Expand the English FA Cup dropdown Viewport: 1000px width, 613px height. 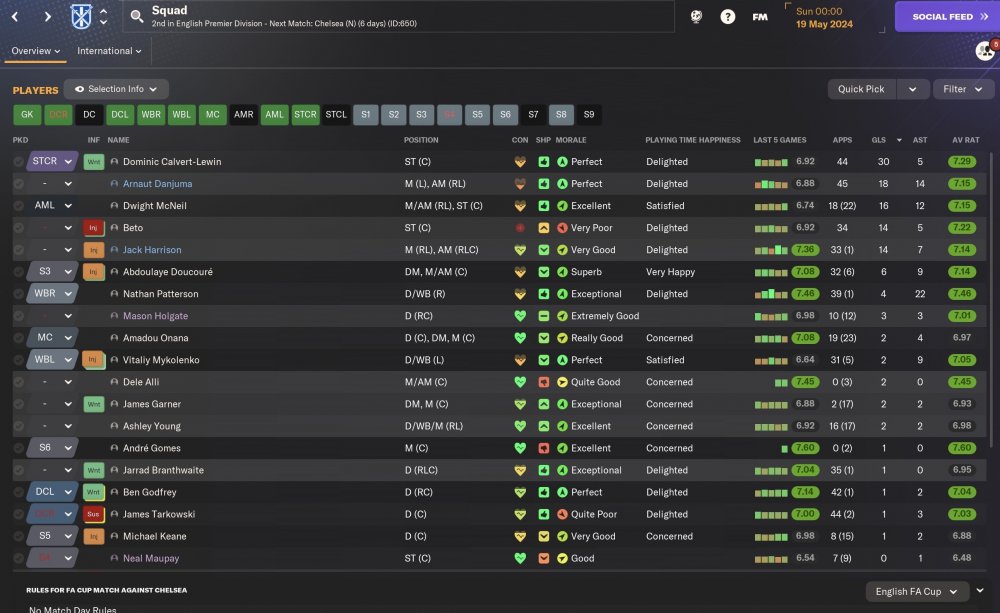pyautogui.click(x=916, y=592)
